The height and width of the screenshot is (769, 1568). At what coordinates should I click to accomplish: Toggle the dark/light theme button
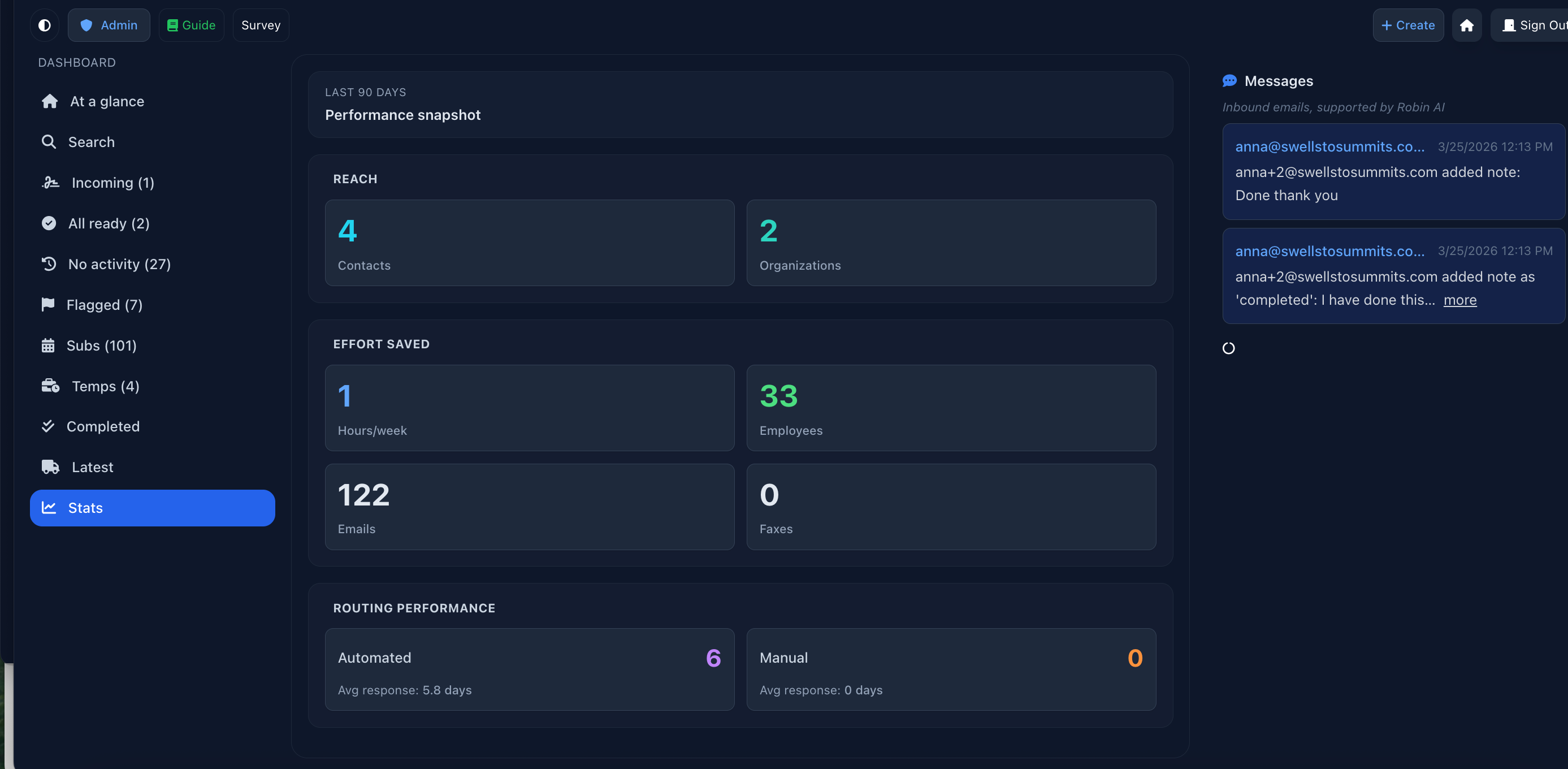pos(45,25)
